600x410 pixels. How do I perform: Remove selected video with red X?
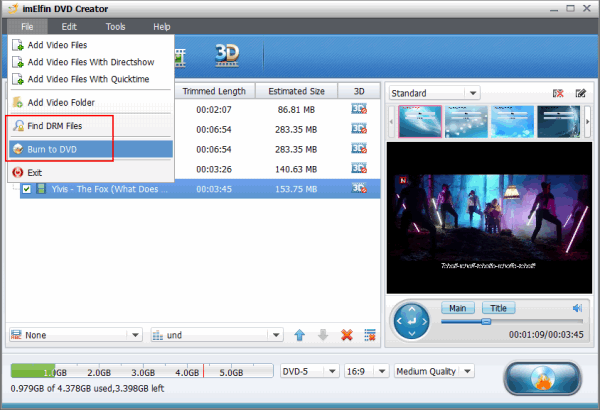347,335
